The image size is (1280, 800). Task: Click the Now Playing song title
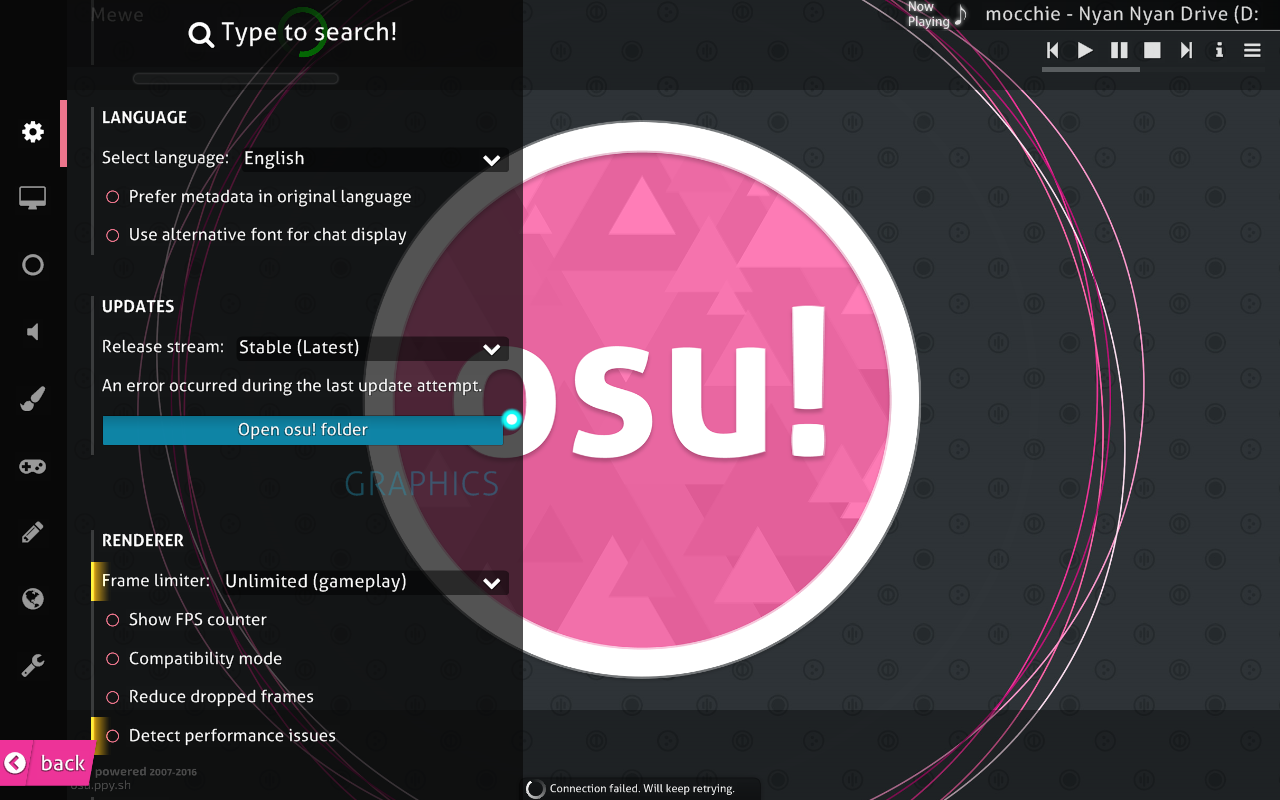(x=1120, y=14)
